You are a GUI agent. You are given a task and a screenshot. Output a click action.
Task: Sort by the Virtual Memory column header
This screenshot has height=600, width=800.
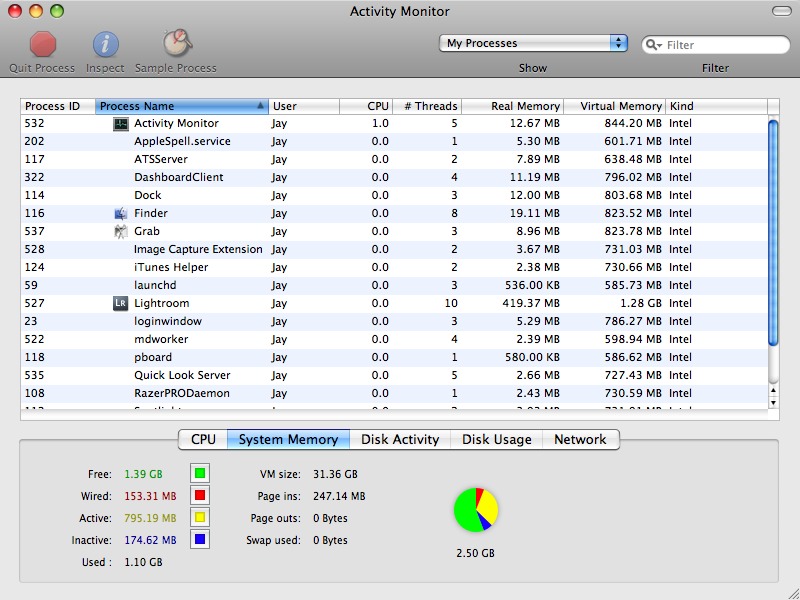(x=615, y=106)
